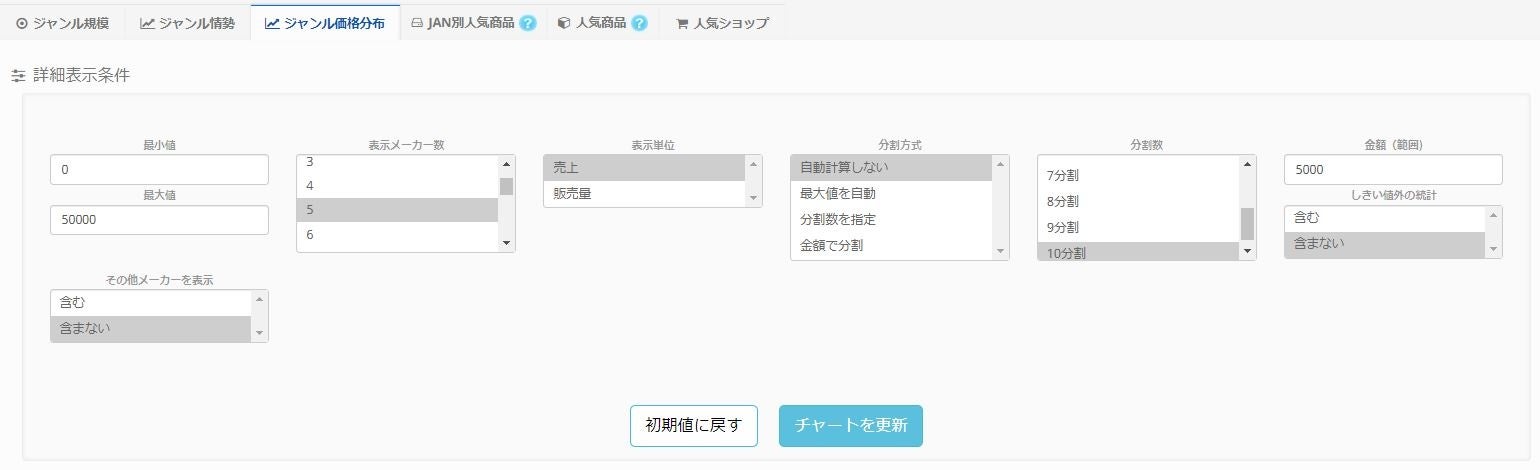Click help icon beside JAN別人気商品 tab
The image size is (1540, 470).
(x=528, y=23)
